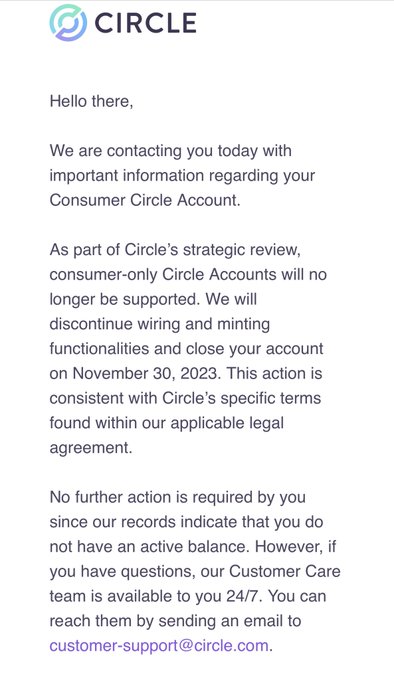Click the 'longer be supported. We will' line
This screenshot has width=394, height=680.
153,299
